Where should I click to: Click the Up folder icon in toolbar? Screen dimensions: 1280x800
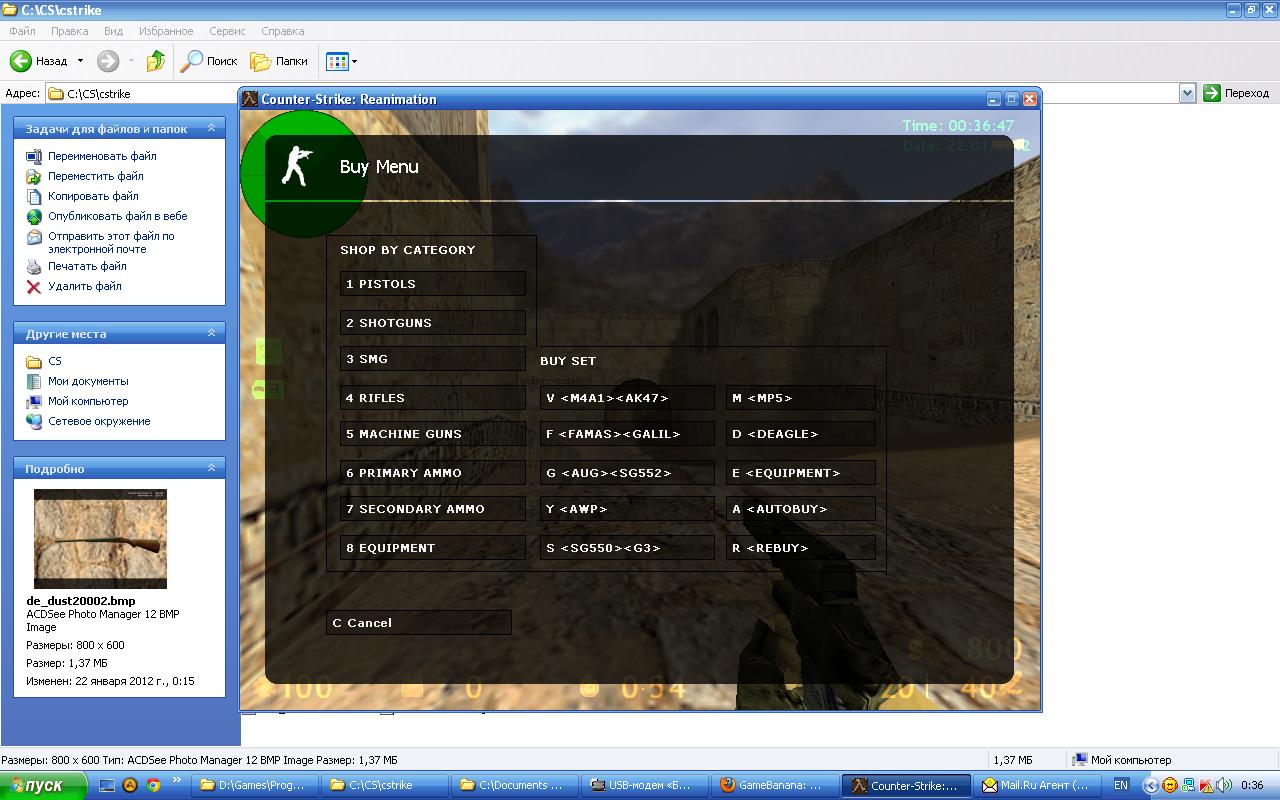click(x=155, y=61)
